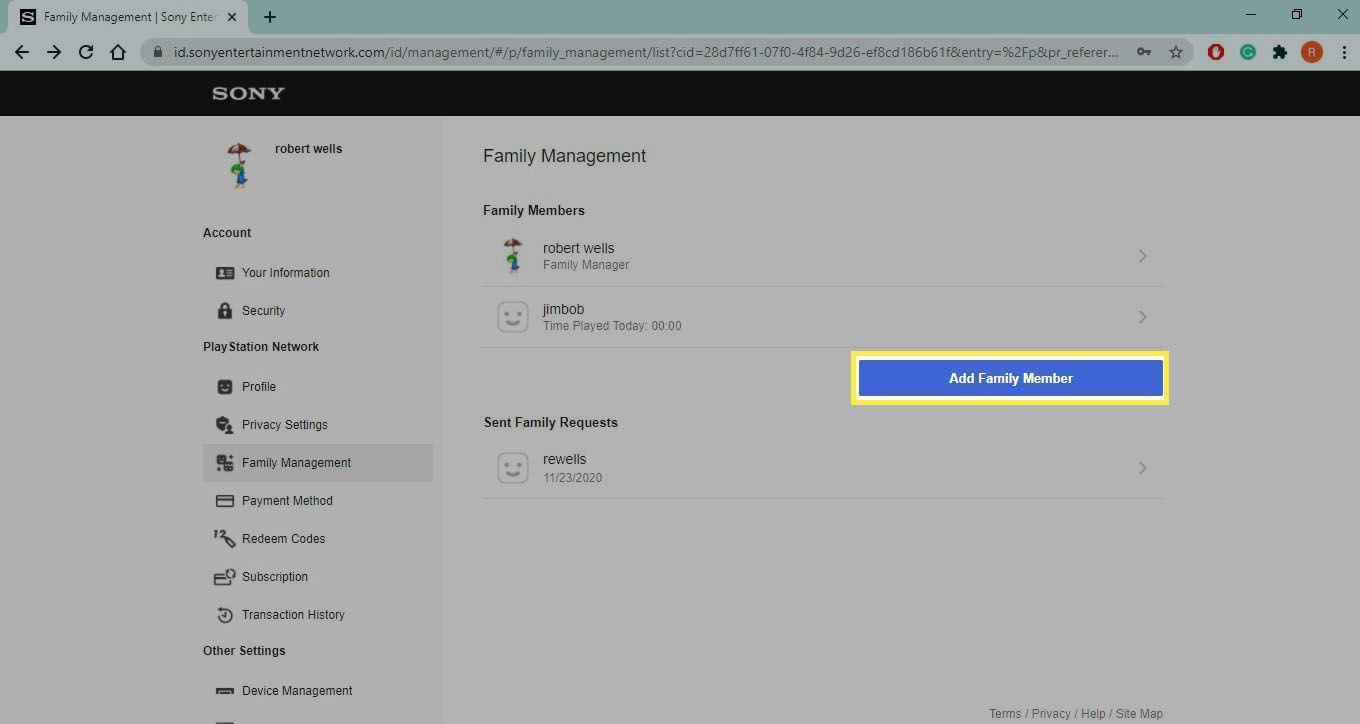
Task: Reload the page with the refresh icon
Action: click(86, 52)
